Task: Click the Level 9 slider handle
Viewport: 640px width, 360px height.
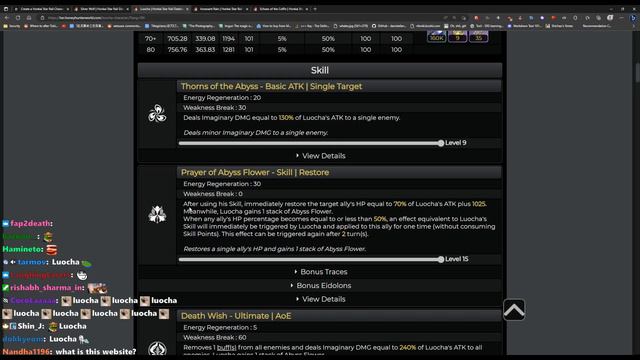Action: [441, 143]
